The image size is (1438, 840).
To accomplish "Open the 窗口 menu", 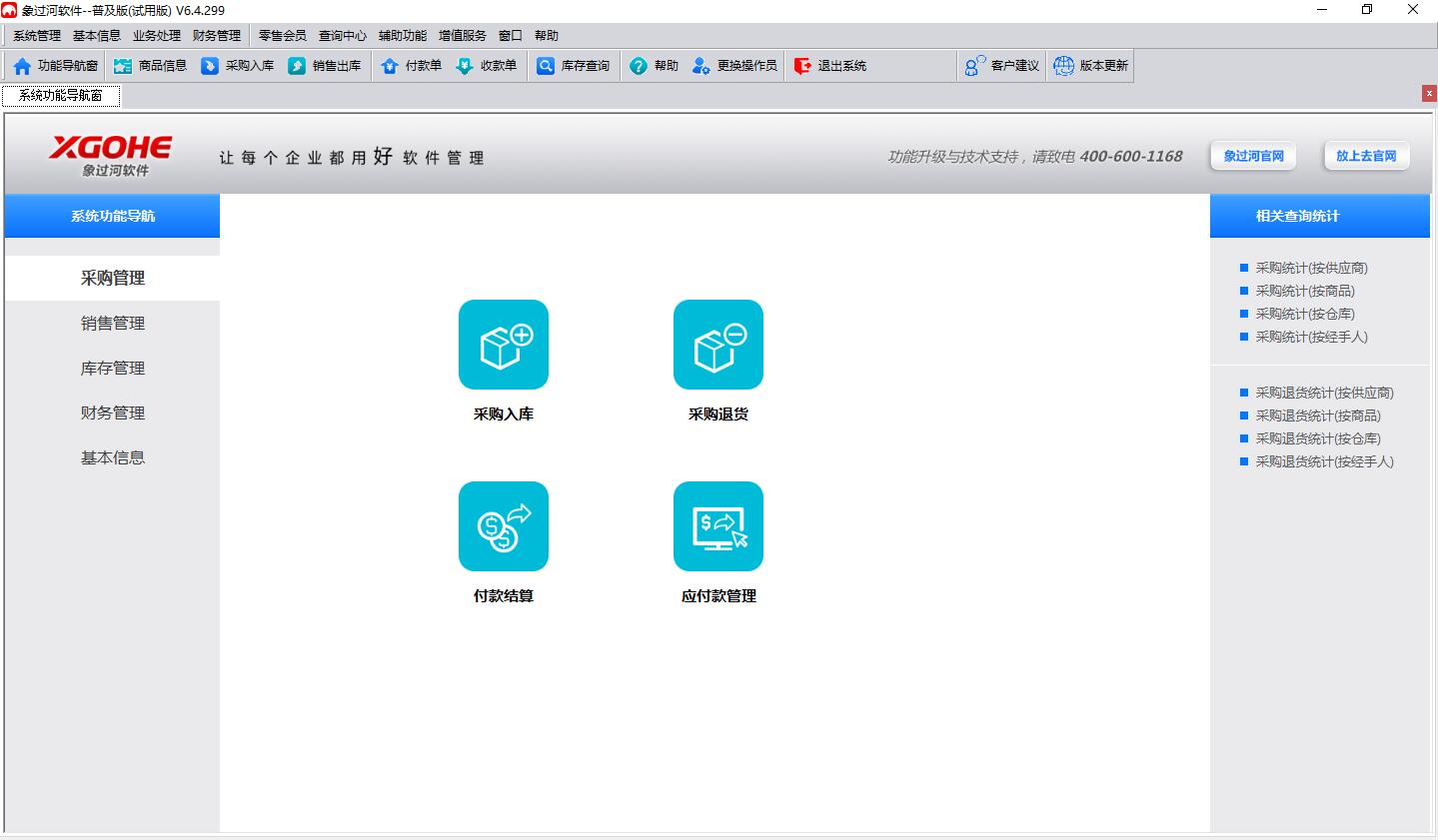I will click(511, 36).
